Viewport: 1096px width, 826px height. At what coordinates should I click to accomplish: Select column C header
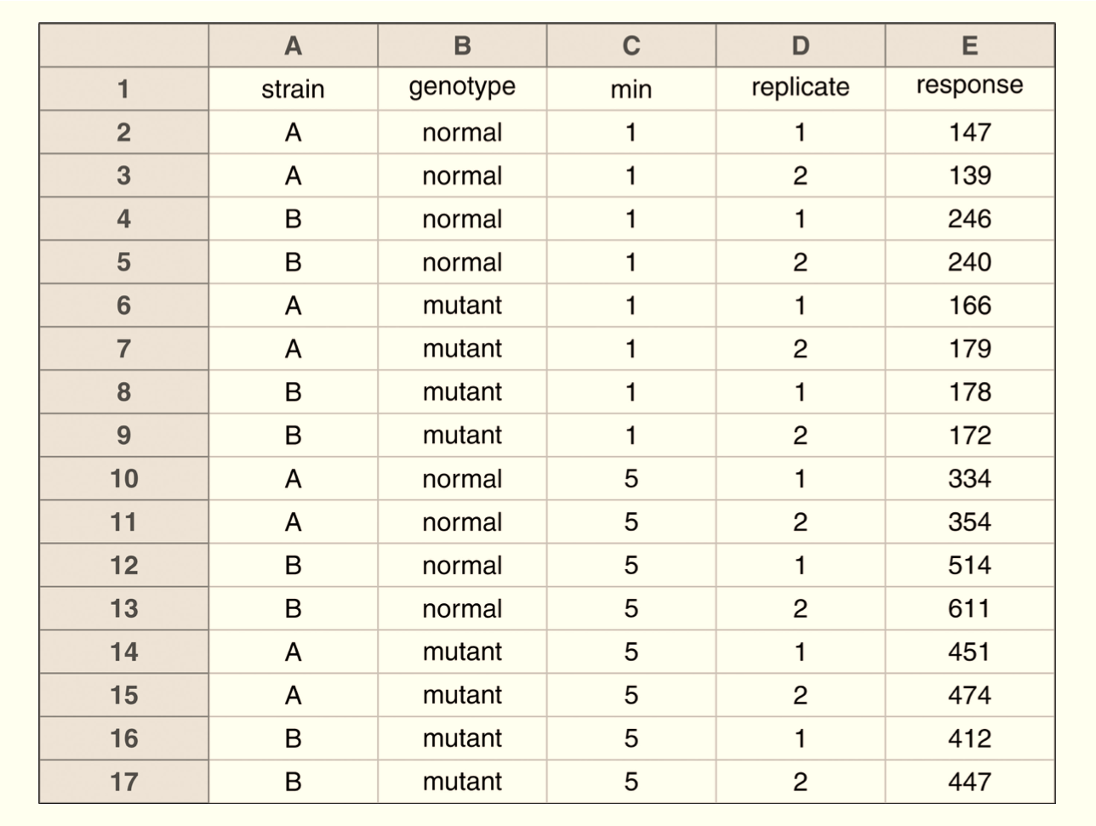click(631, 45)
